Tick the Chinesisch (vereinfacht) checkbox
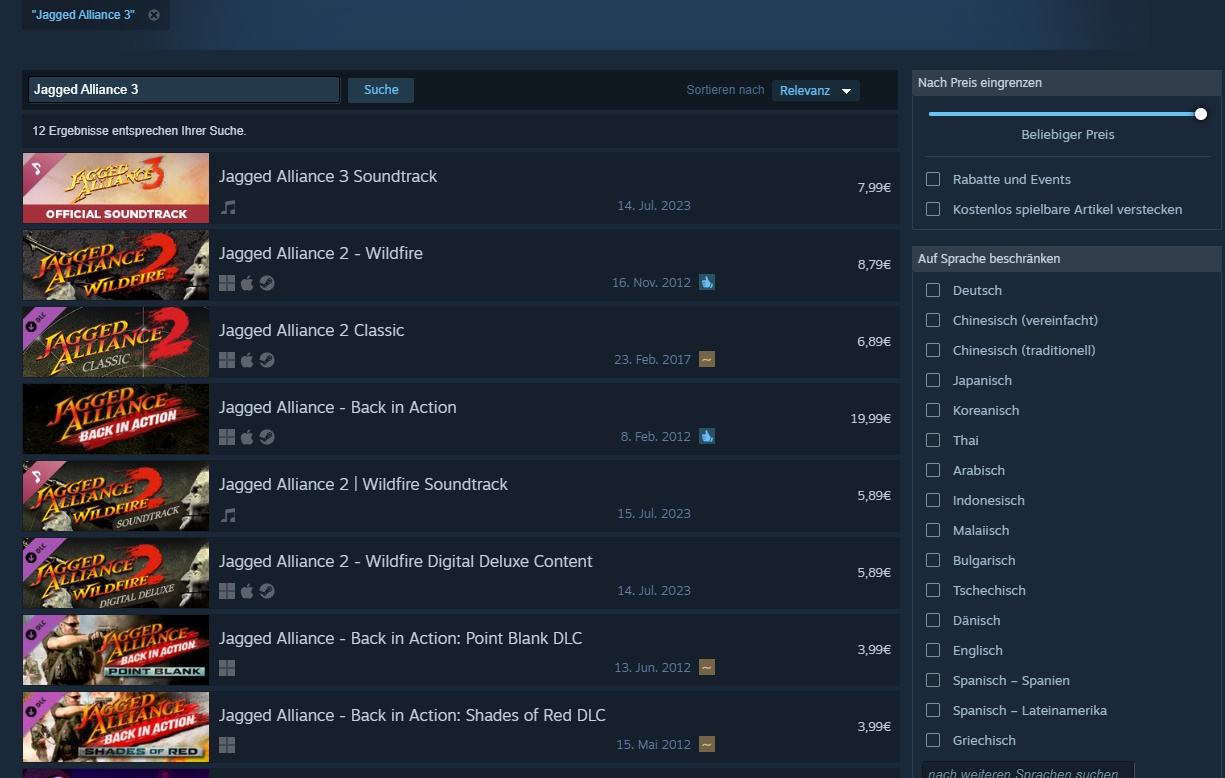The height and width of the screenshot is (778, 1225). 933,320
